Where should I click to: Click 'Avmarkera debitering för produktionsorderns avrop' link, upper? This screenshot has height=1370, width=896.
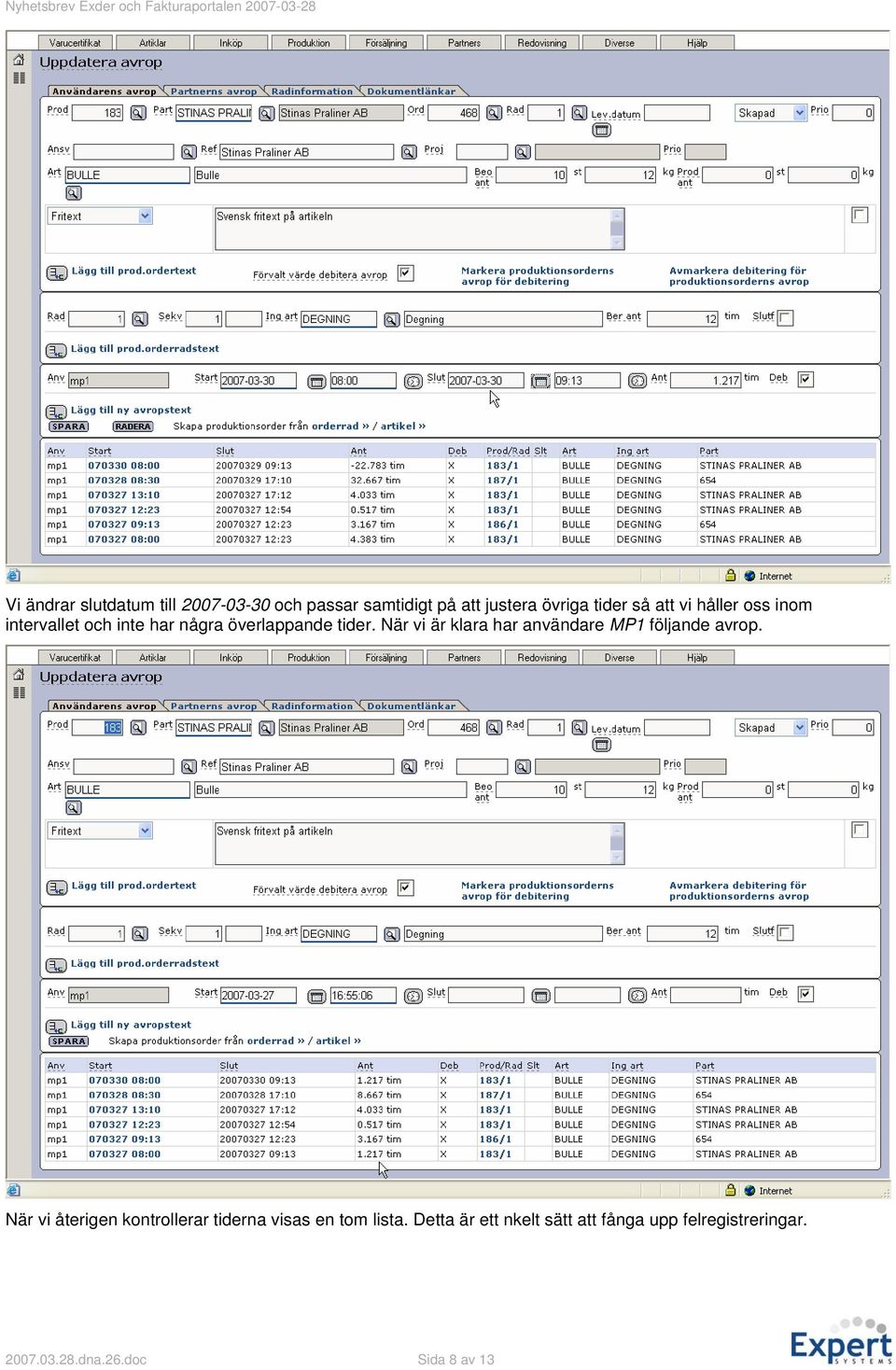[739, 276]
